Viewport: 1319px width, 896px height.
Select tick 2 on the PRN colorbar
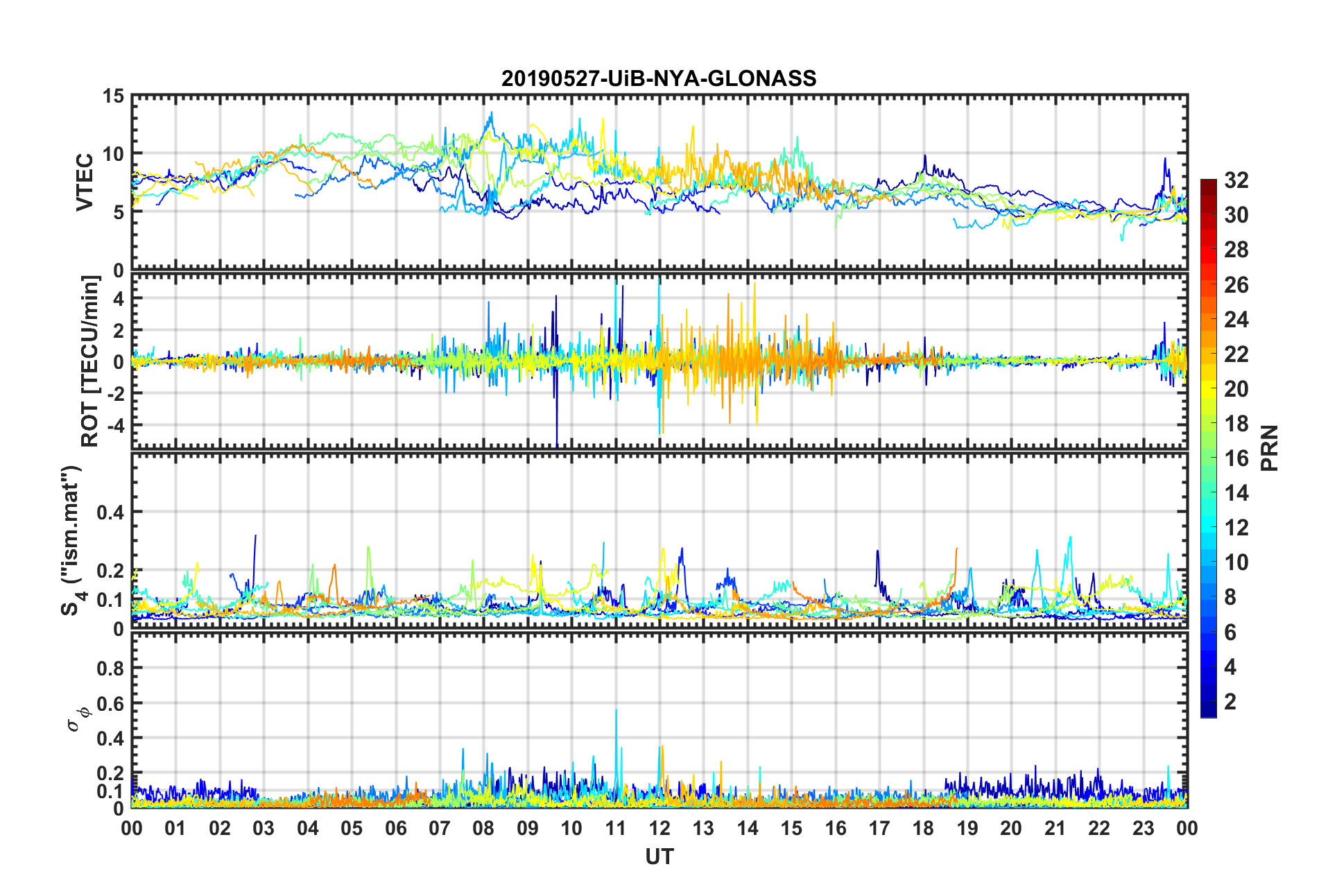pos(1230,702)
